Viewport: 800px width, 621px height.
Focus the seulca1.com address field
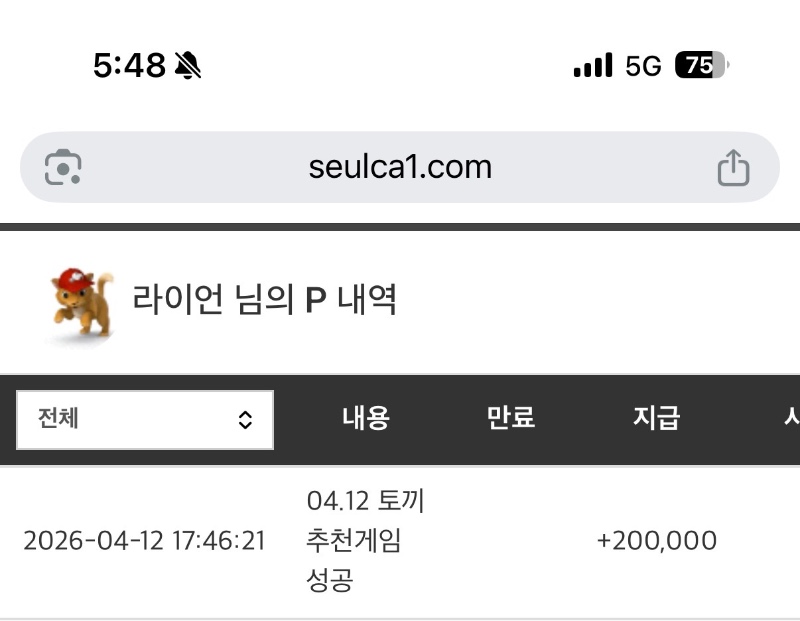tap(400, 167)
